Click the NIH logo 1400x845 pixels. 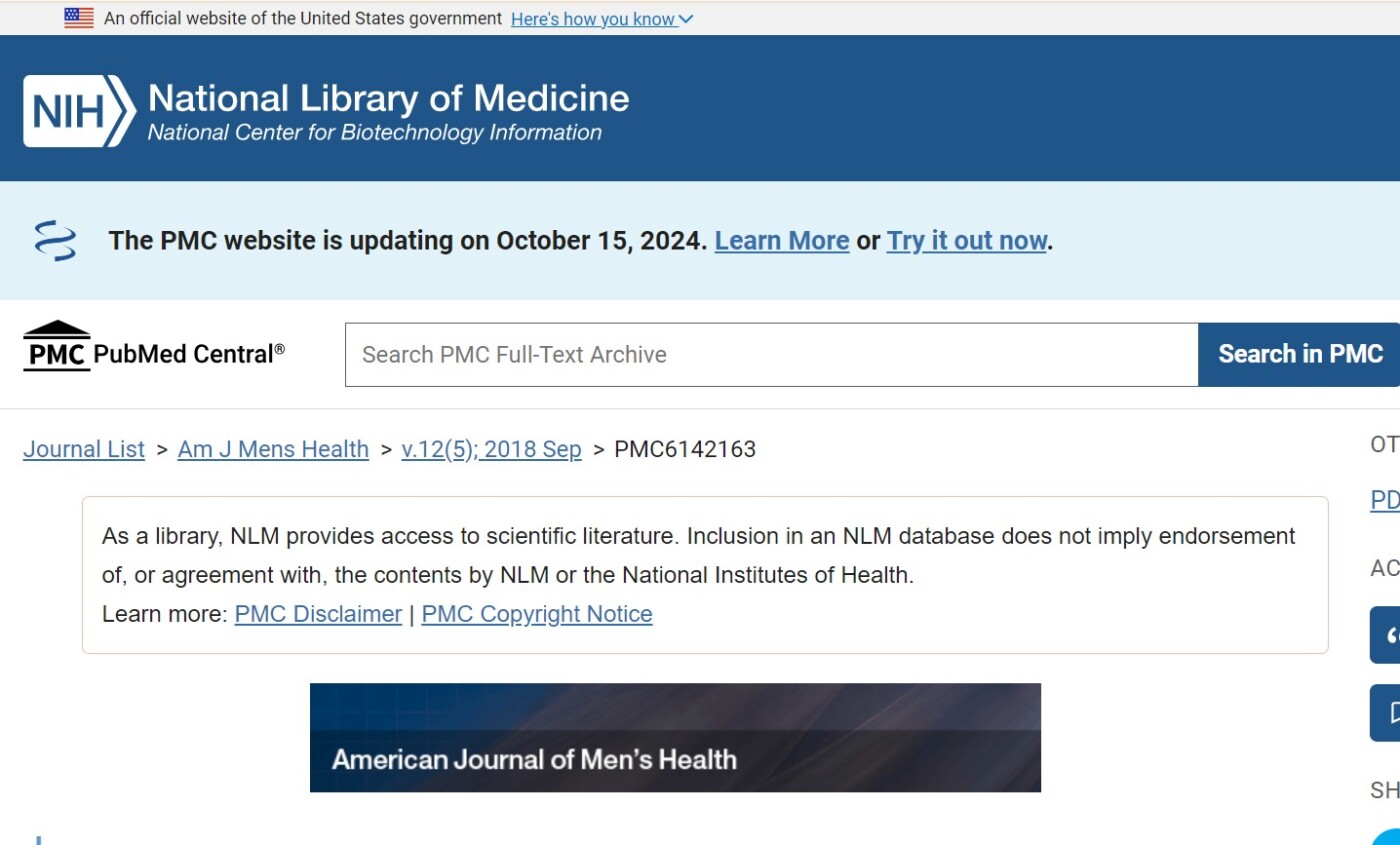[79, 111]
